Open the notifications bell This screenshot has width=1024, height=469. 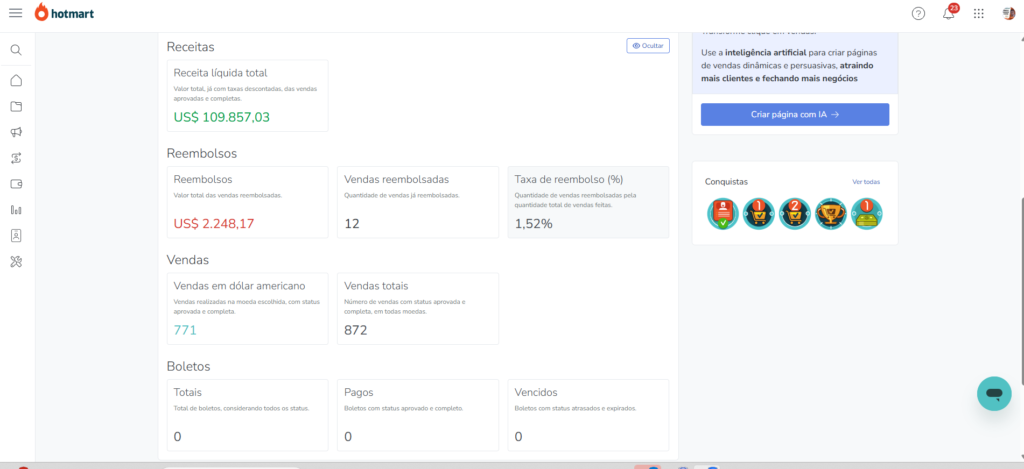click(948, 13)
